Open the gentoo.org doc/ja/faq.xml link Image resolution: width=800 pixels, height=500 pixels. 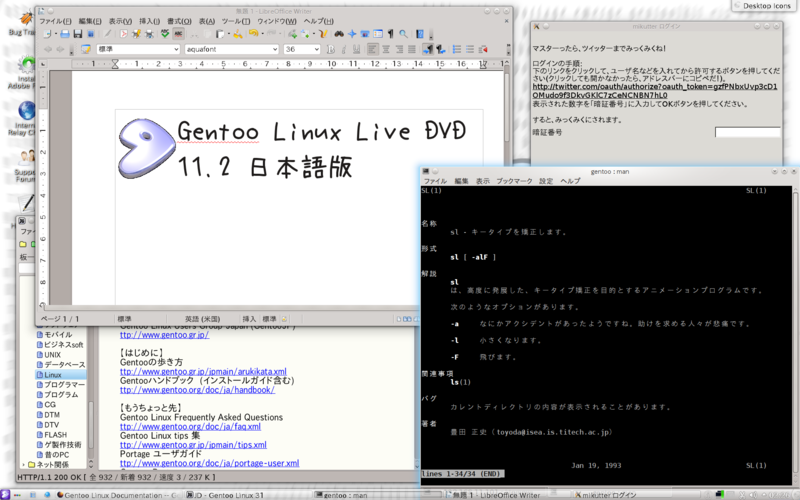(190, 427)
